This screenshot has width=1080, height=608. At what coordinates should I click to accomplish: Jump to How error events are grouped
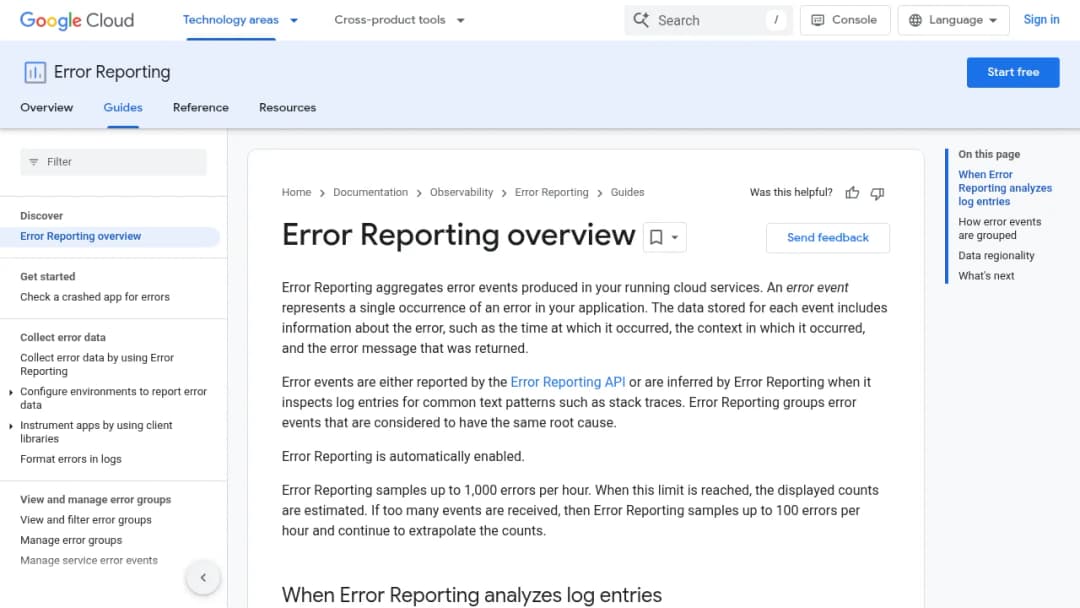point(999,229)
